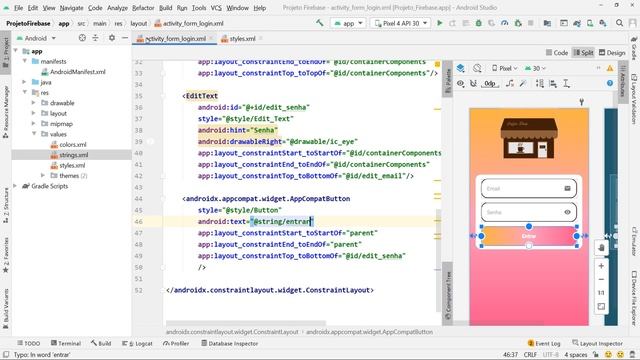
Task: Click blue help question mark icon
Action: [x=610, y=83]
